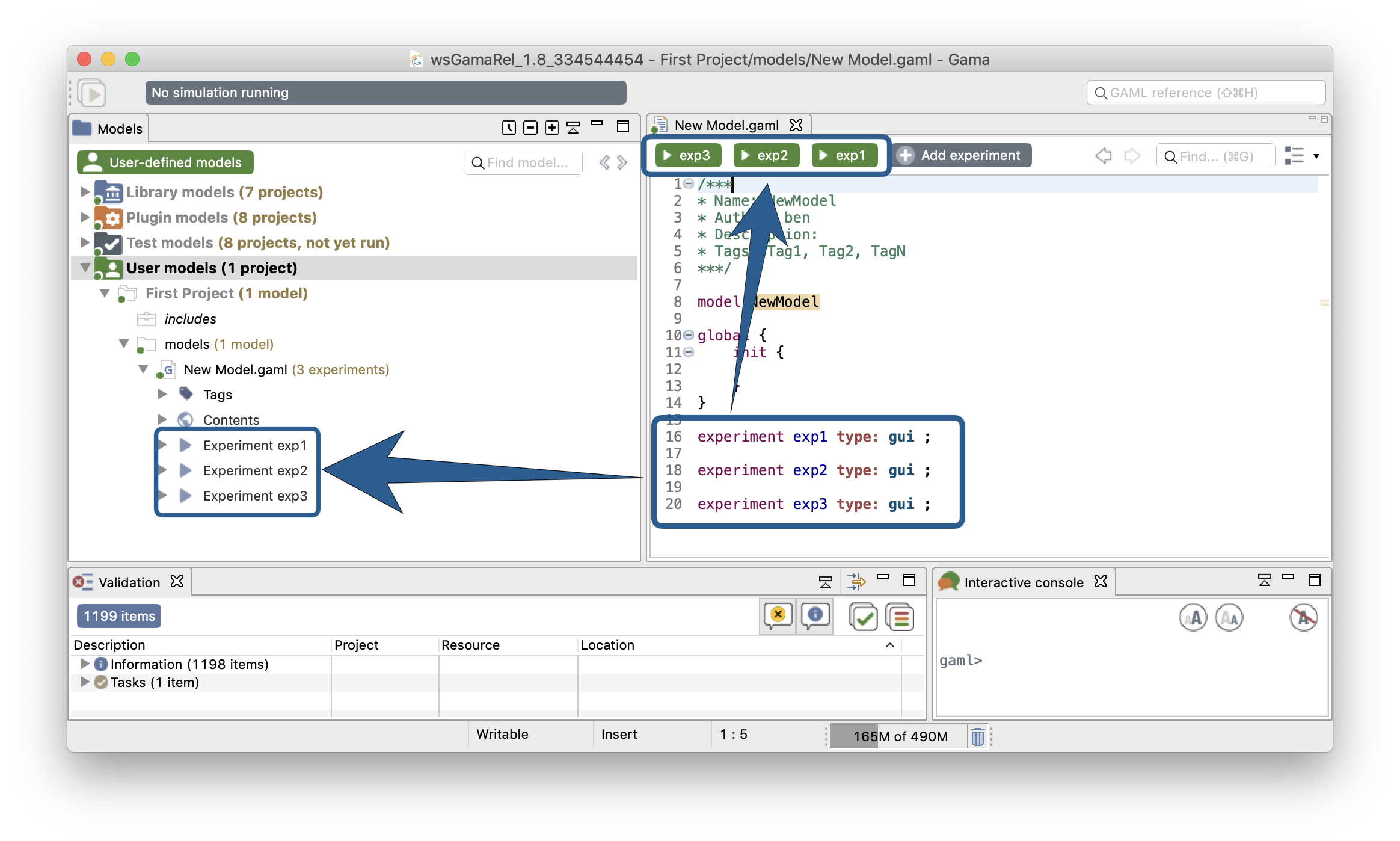Click Find model search input field
Screen dimensions: 1400x841
(x=528, y=163)
